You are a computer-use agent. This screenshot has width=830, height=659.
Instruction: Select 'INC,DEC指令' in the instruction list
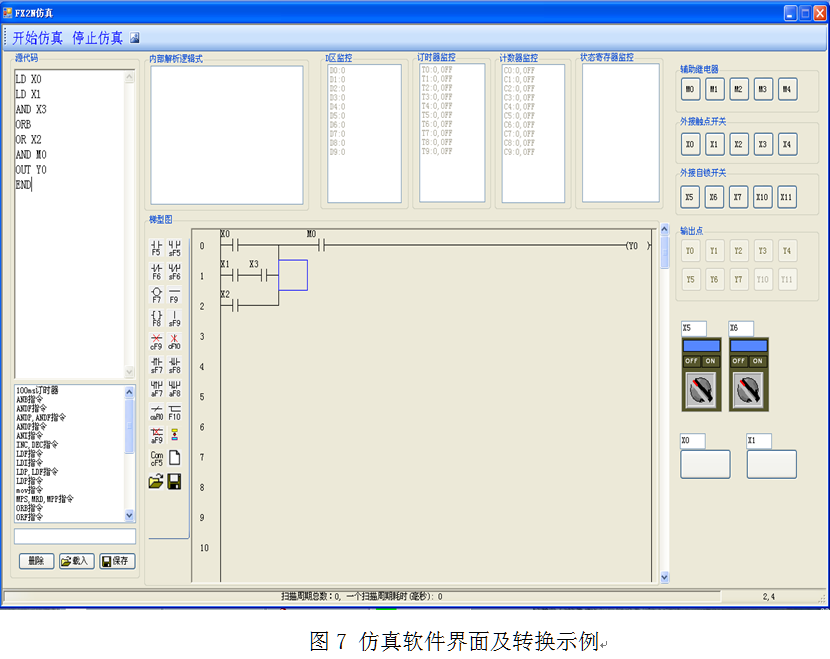pos(37,445)
